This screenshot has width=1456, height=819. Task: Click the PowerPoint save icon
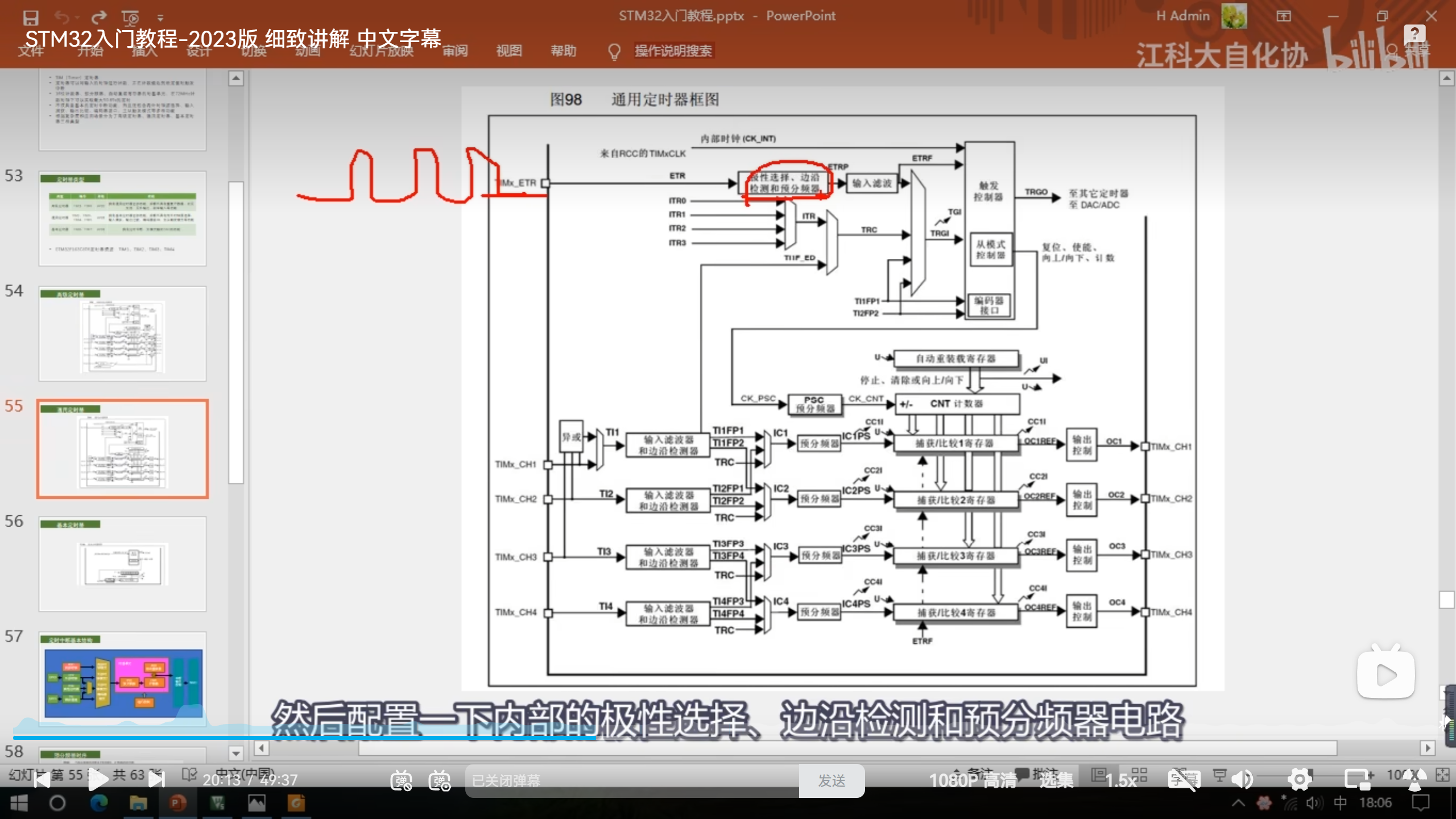(31, 17)
